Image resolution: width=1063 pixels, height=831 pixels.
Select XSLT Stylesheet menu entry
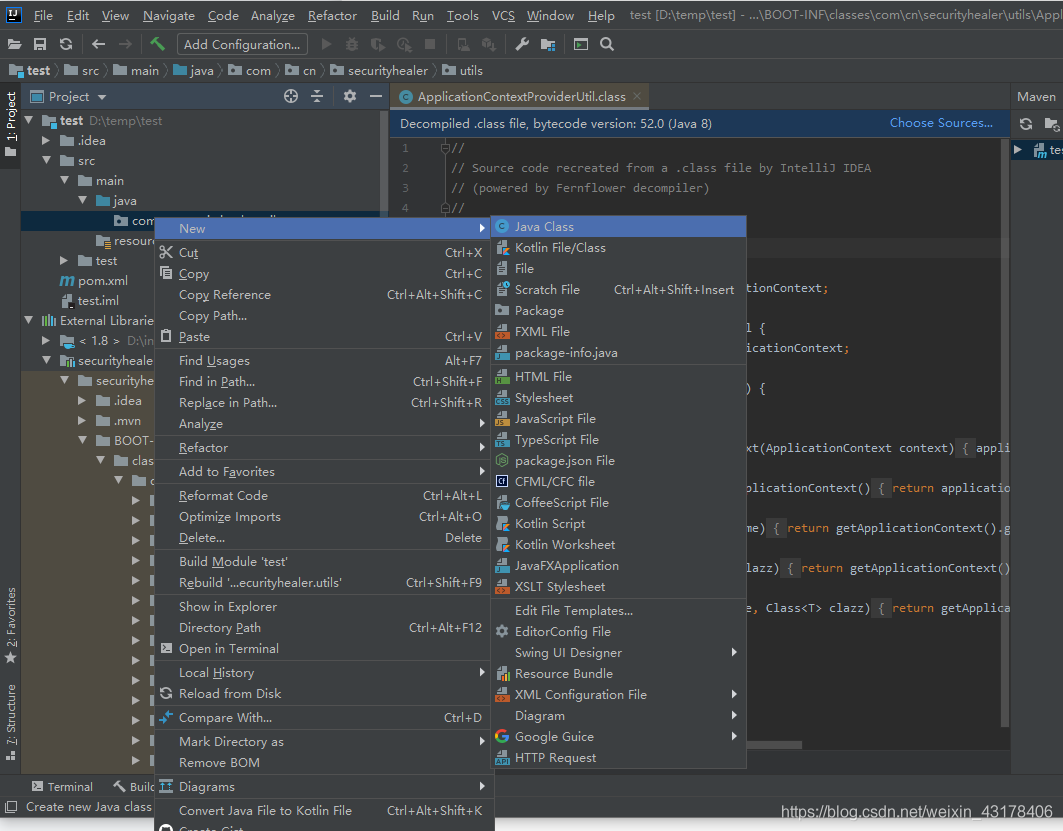pyautogui.click(x=618, y=586)
